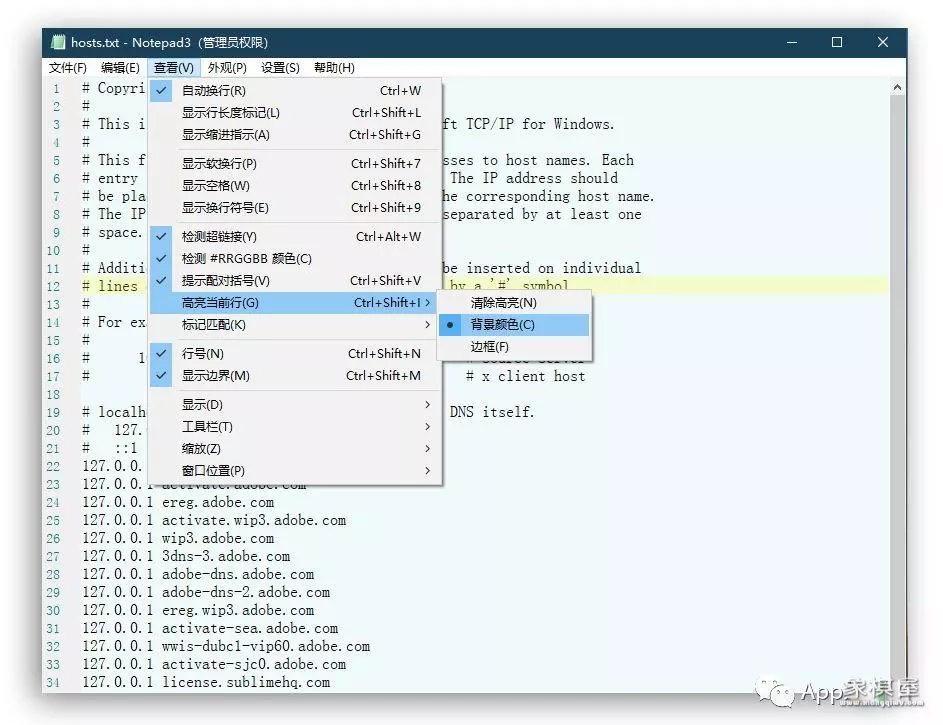This screenshot has width=943, height=725.
Task: Expand the 显示(D) submenu
Action: [295, 405]
